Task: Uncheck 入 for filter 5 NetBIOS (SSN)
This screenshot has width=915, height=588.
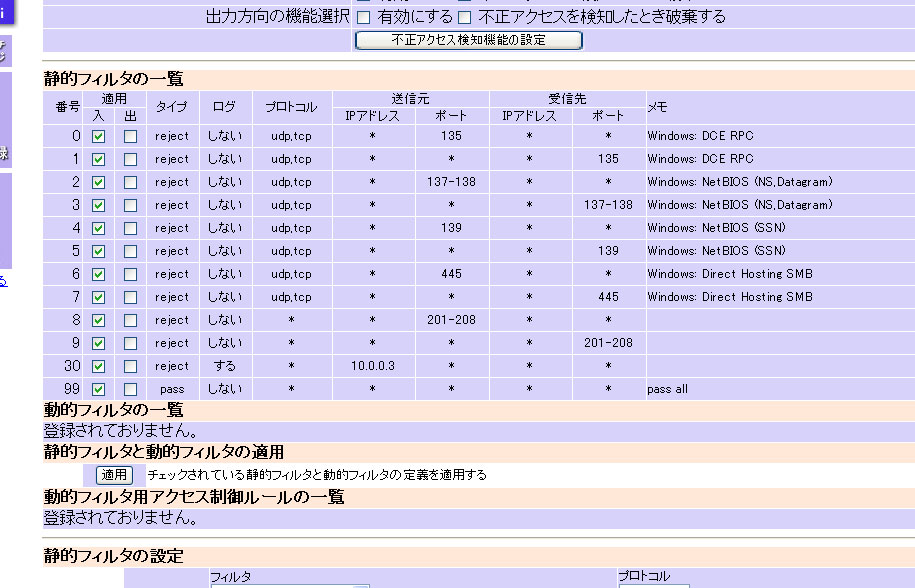Action: pyautogui.click(x=99, y=251)
